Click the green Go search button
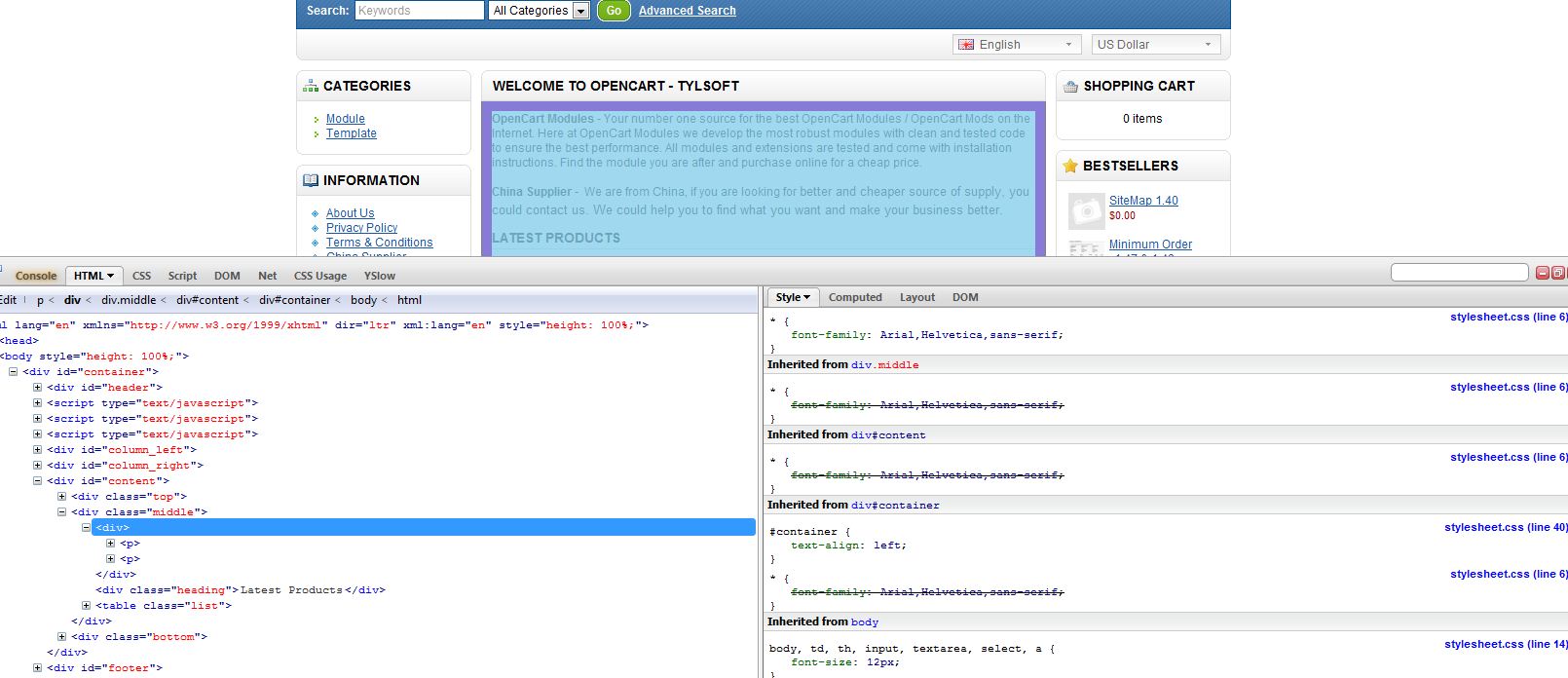 pyautogui.click(x=614, y=11)
